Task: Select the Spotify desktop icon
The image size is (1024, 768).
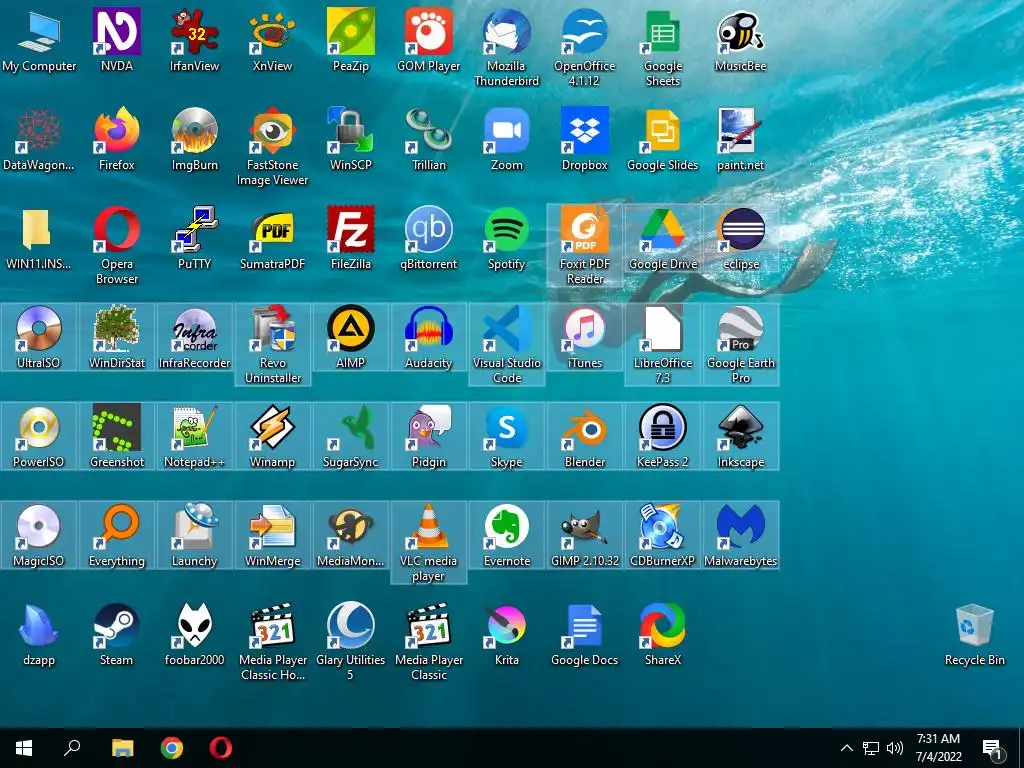Action: (507, 238)
